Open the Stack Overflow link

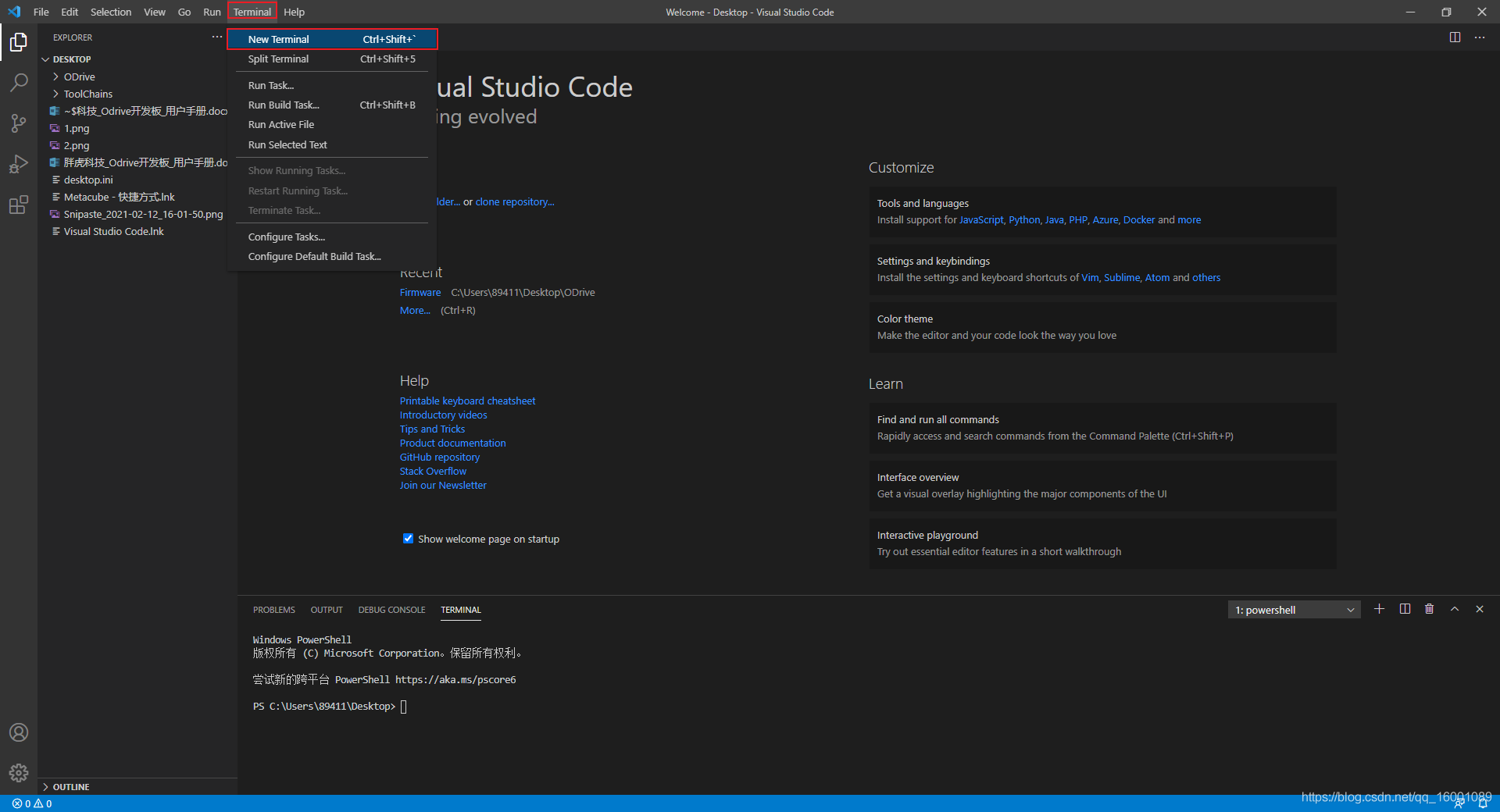(433, 471)
